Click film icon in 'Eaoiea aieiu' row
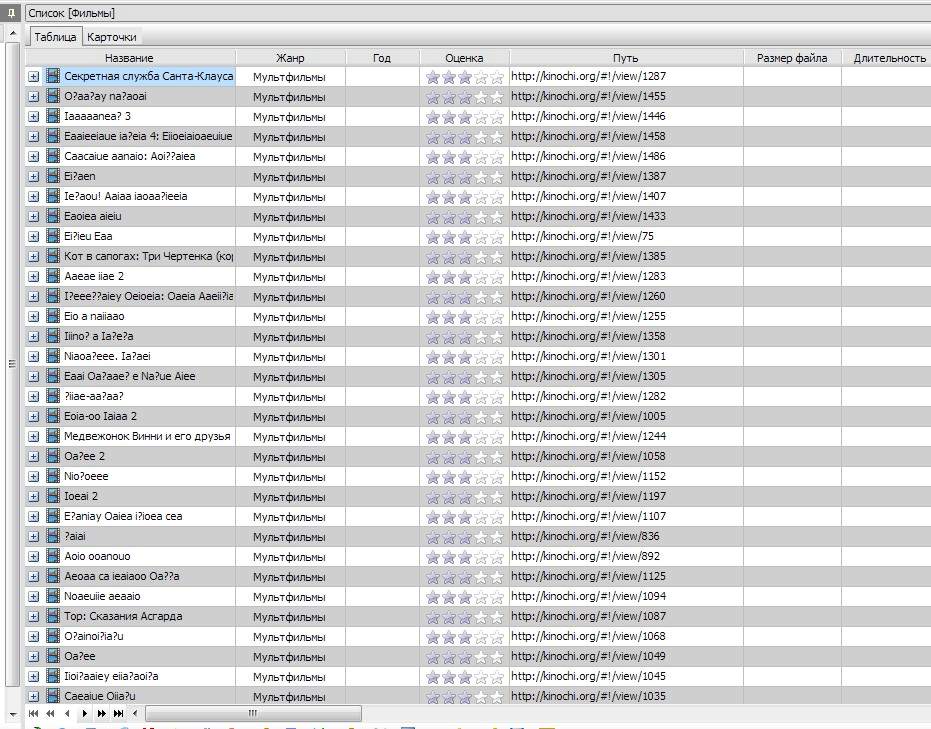Screen dimensions: 931x729 click(53, 216)
